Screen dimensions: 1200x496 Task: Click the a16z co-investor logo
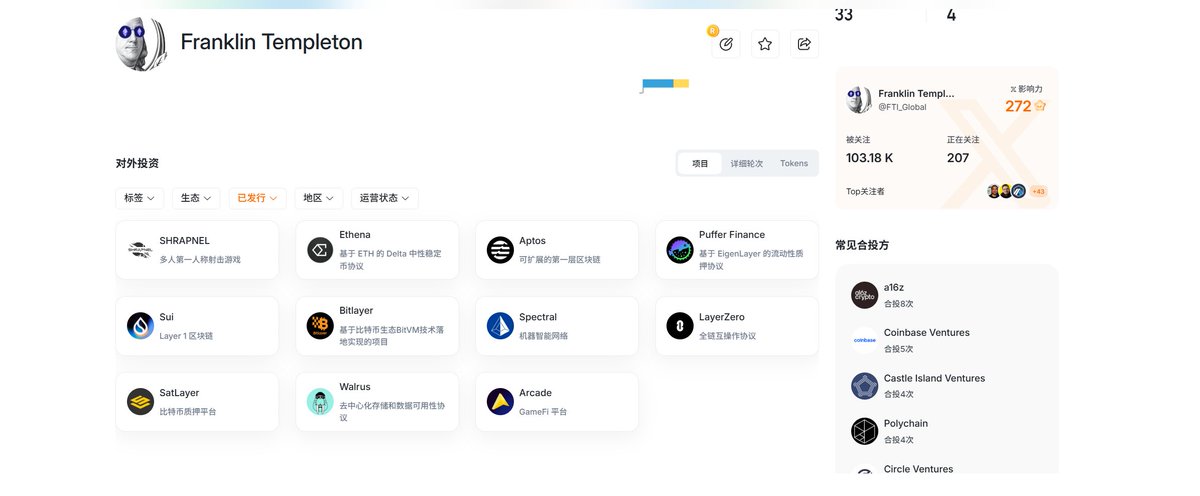(x=864, y=295)
